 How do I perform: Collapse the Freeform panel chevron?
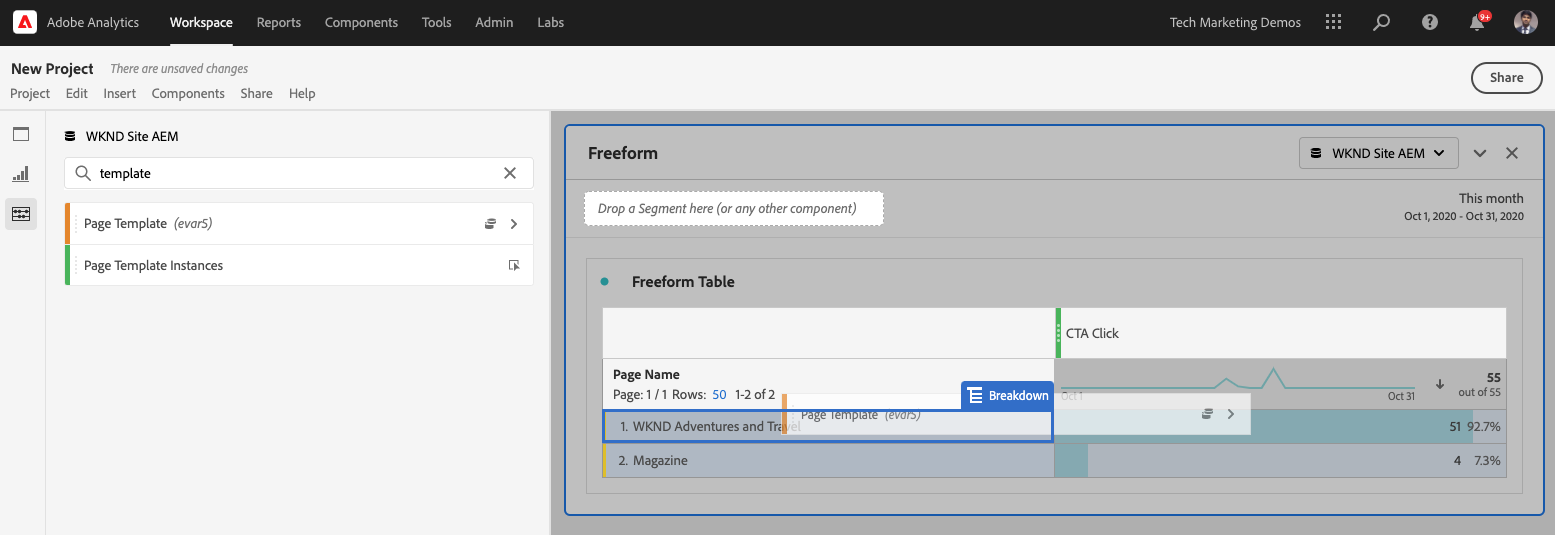pyautogui.click(x=1480, y=153)
